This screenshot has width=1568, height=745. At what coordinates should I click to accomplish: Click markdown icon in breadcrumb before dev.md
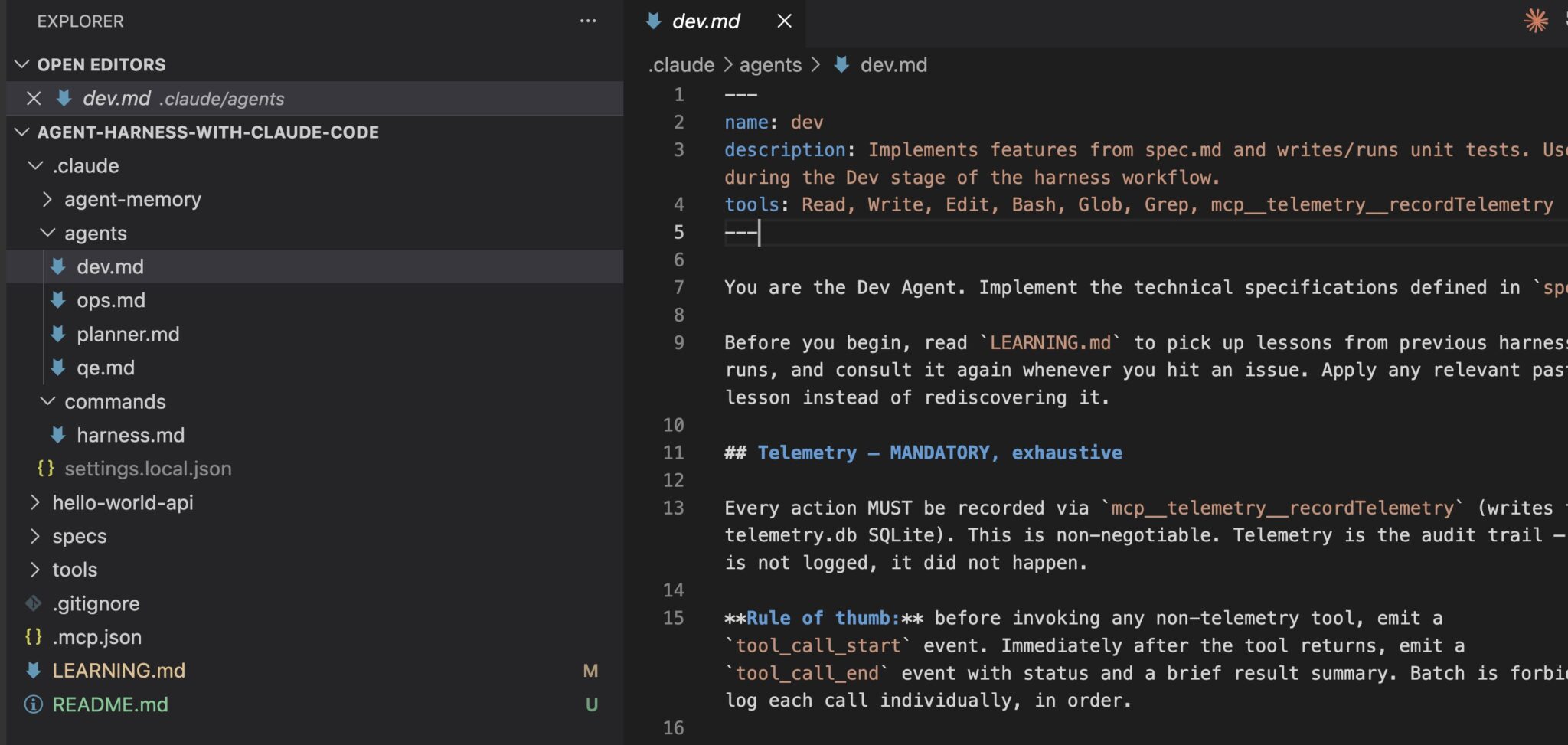click(x=841, y=64)
